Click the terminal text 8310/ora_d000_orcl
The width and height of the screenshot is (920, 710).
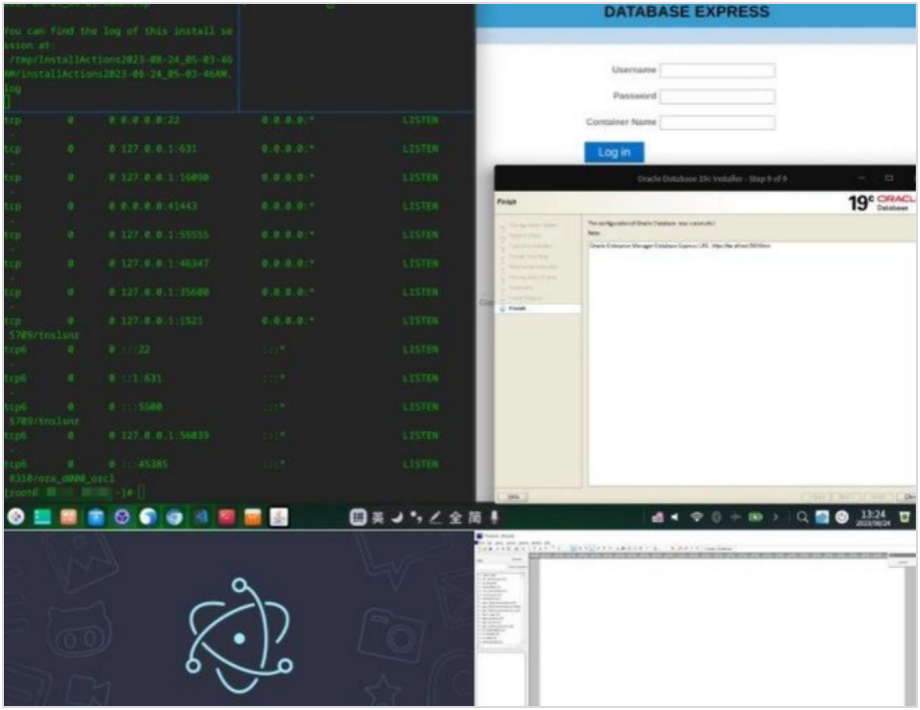pos(62,479)
